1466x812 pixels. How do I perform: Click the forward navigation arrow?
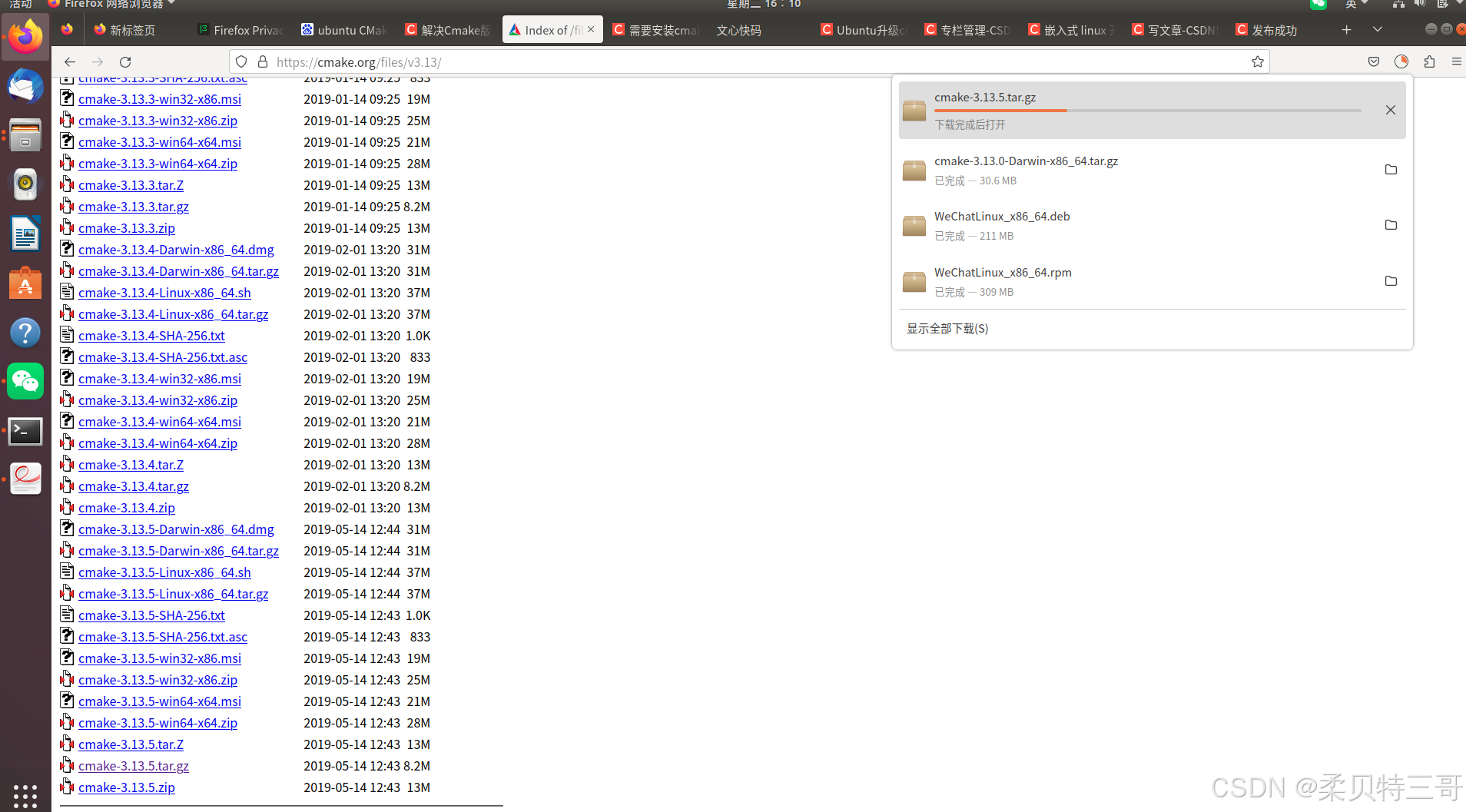click(98, 61)
